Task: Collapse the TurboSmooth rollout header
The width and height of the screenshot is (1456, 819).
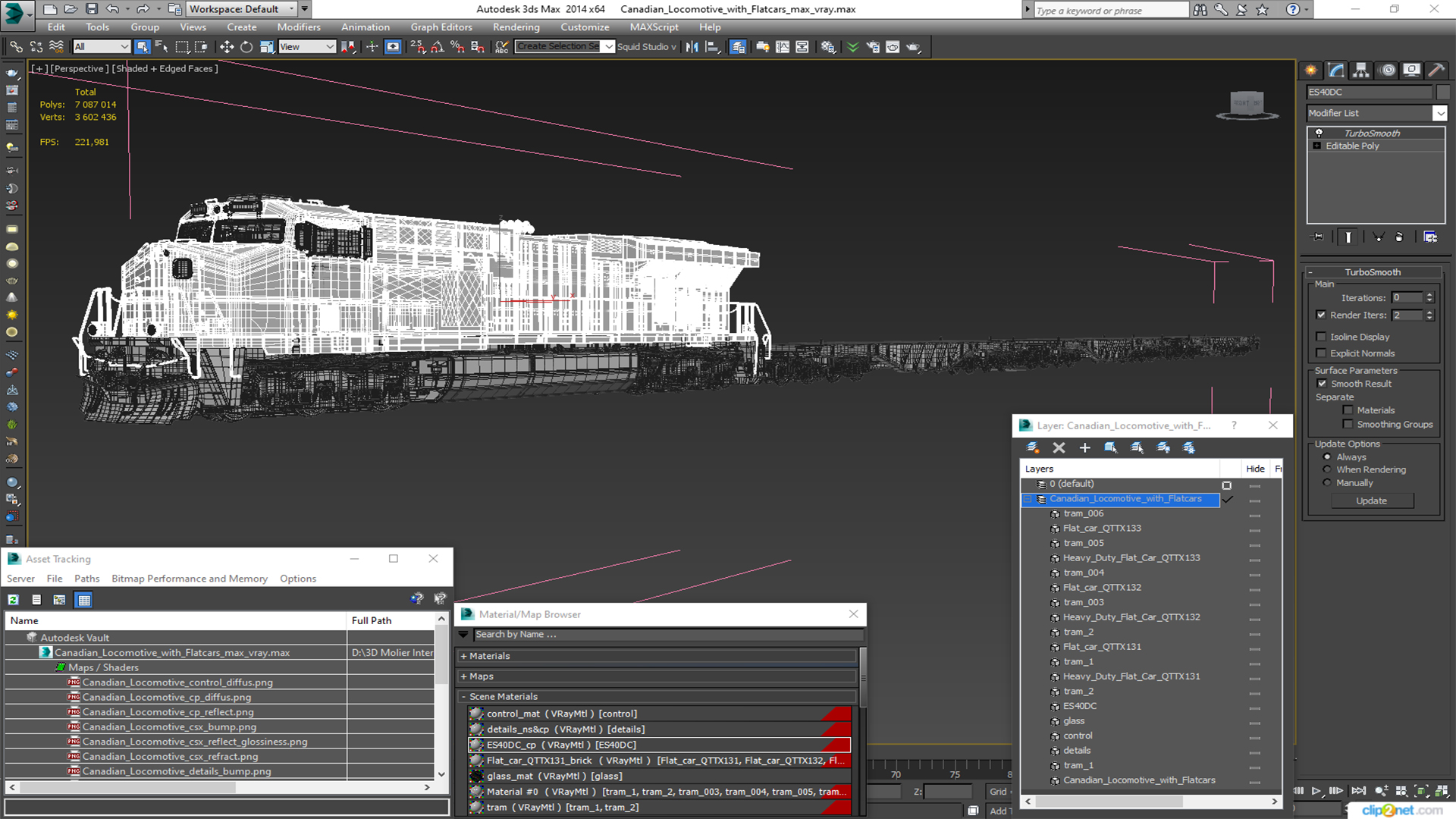Action: [x=1373, y=272]
